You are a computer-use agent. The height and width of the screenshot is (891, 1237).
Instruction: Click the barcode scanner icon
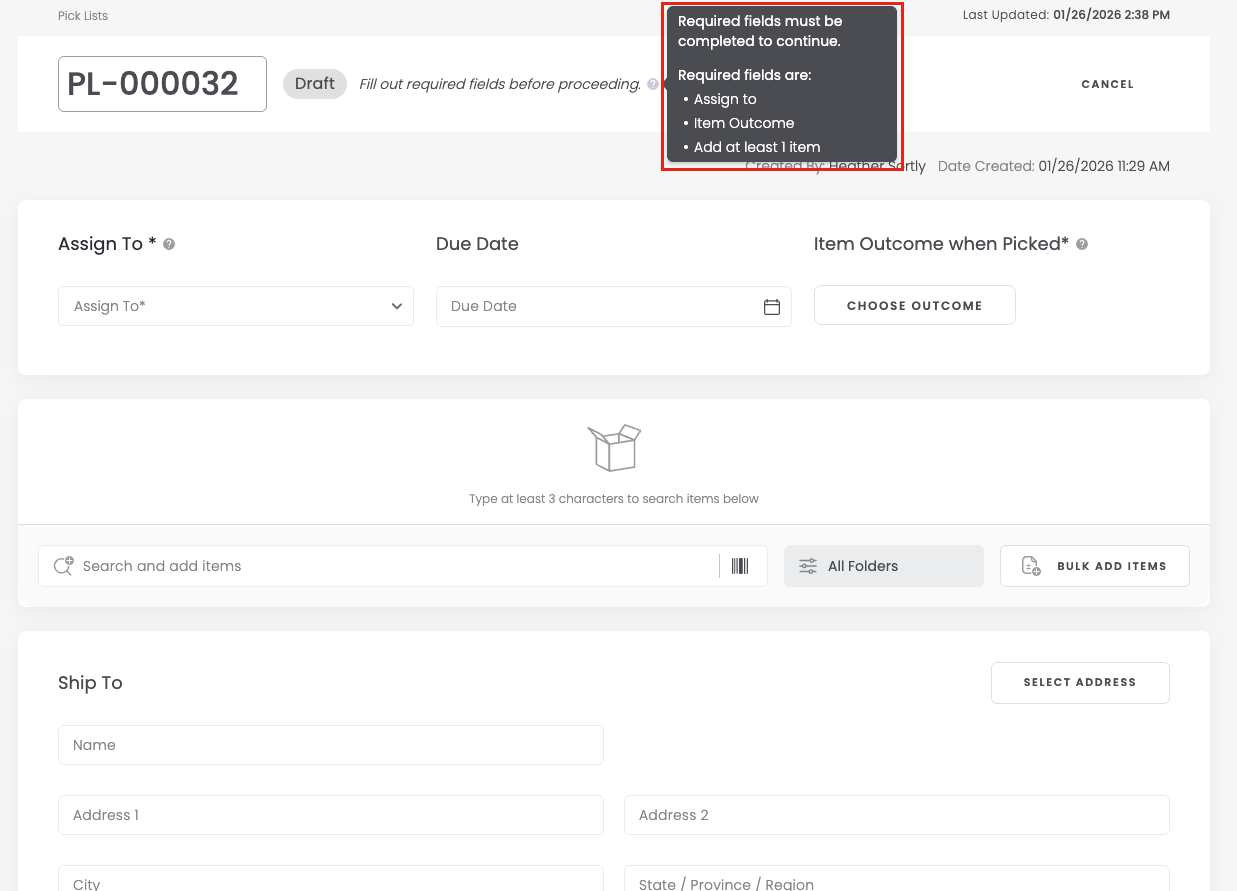click(x=740, y=566)
